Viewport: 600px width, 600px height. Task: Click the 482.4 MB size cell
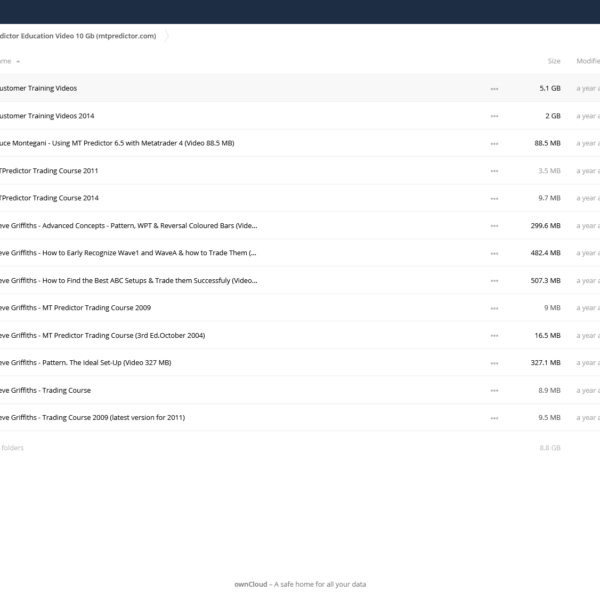click(x=546, y=253)
